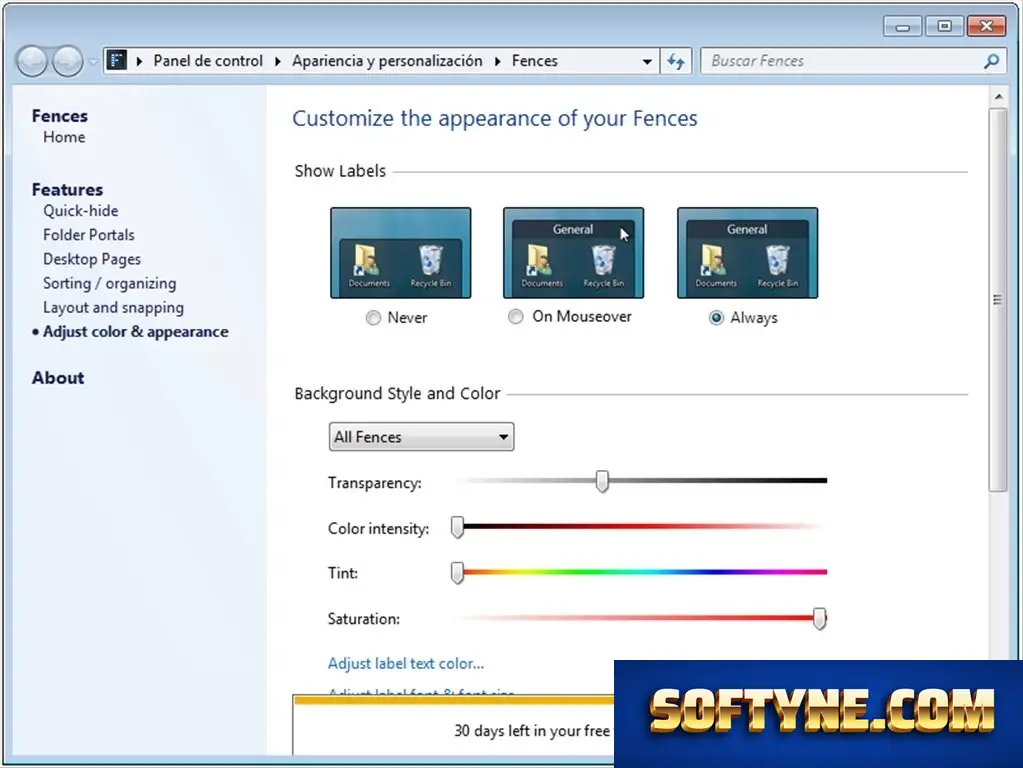Click in the Buscar Fences search field
The height and width of the screenshot is (768, 1023).
tap(842, 61)
